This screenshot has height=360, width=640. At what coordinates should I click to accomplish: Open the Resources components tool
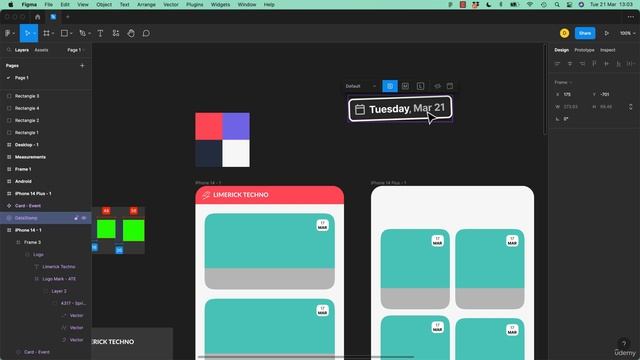coord(116,33)
